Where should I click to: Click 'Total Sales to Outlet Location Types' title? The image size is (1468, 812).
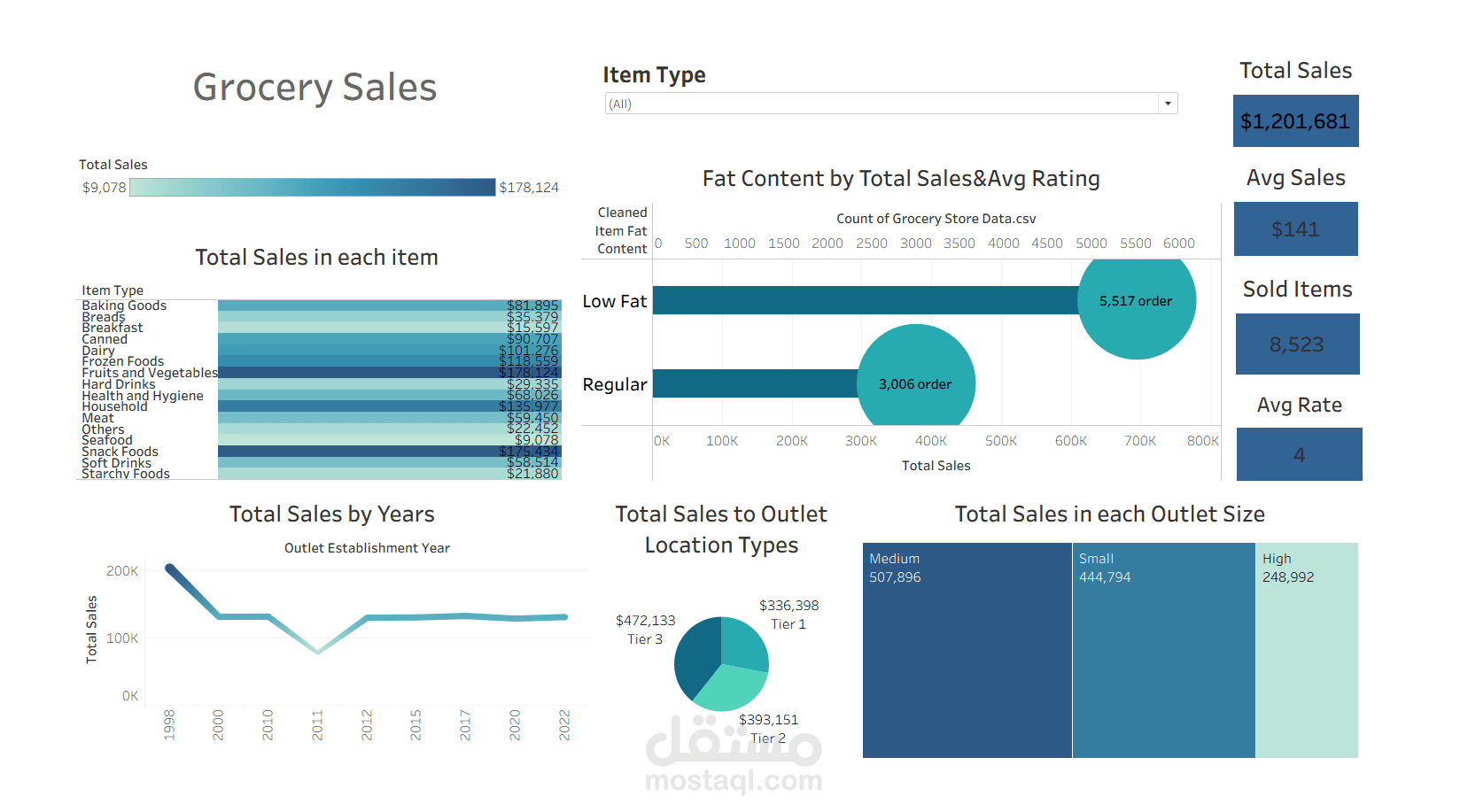(x=721, y=530)
